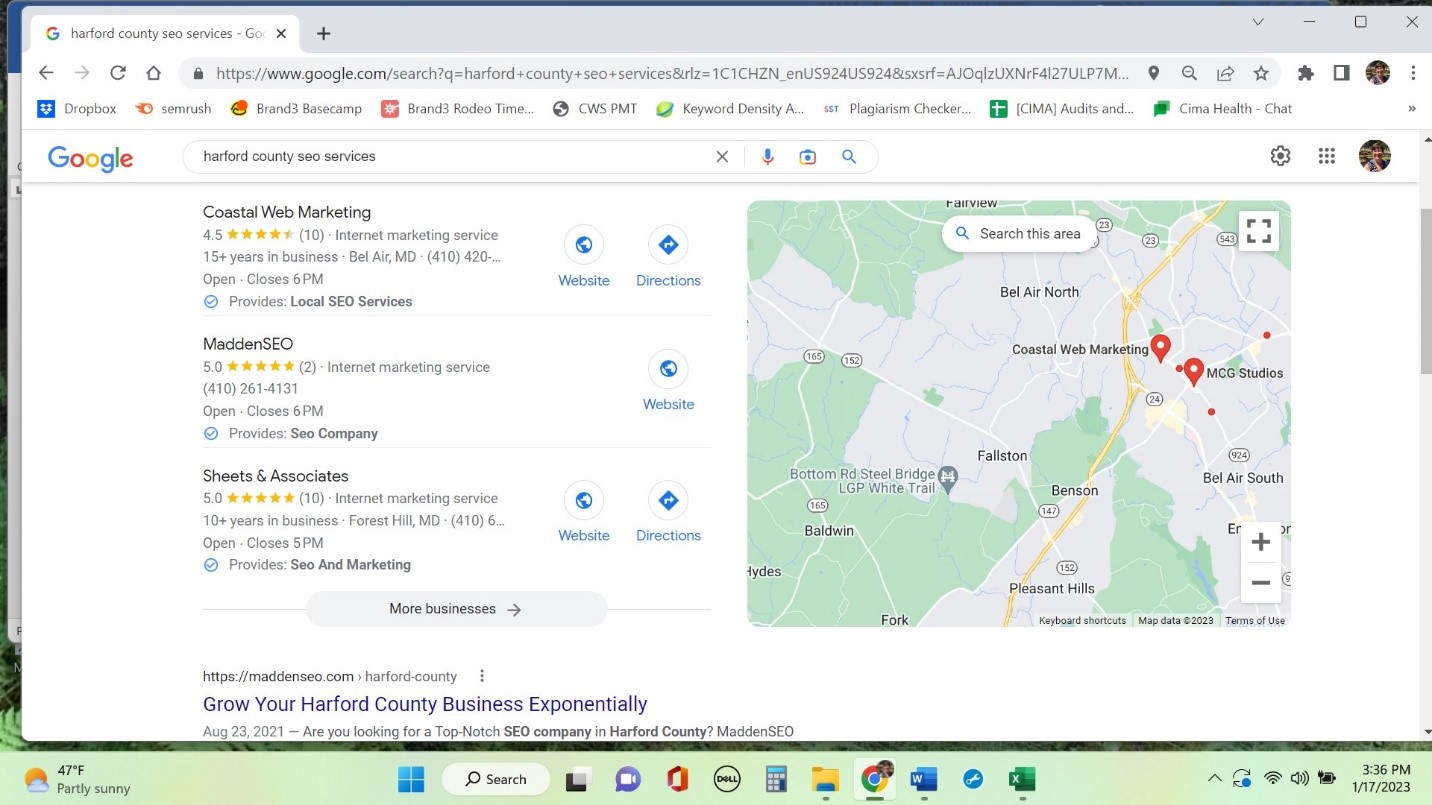
Task: Open the MaddenSEO listing
Action: click(248, 344)
